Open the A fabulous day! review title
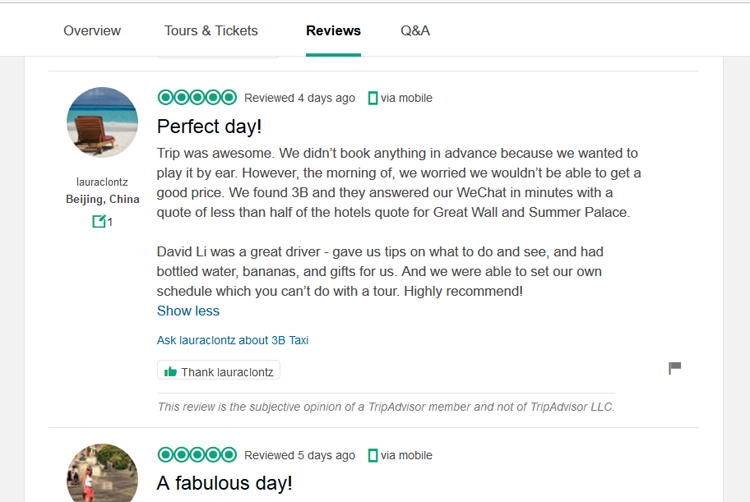Viewport: 750px width, 502px height. pyautogui.click(x=224, y=483)
